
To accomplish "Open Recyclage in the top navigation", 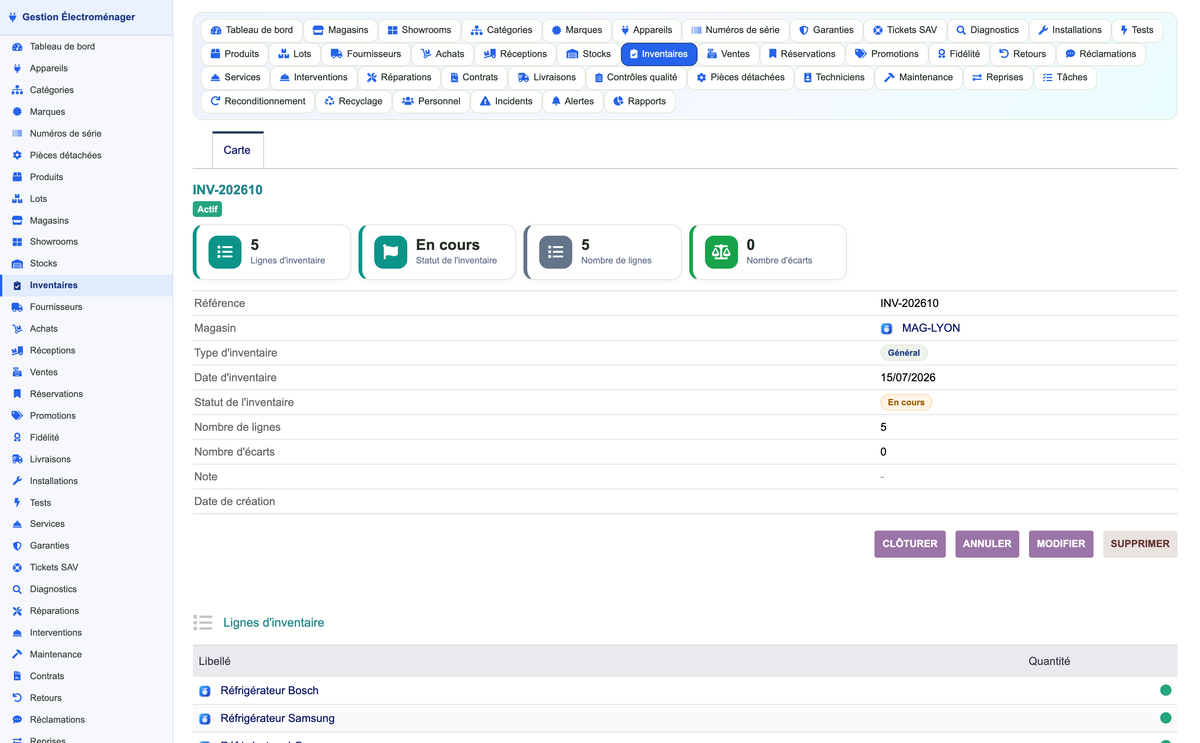I will point(354,101).
